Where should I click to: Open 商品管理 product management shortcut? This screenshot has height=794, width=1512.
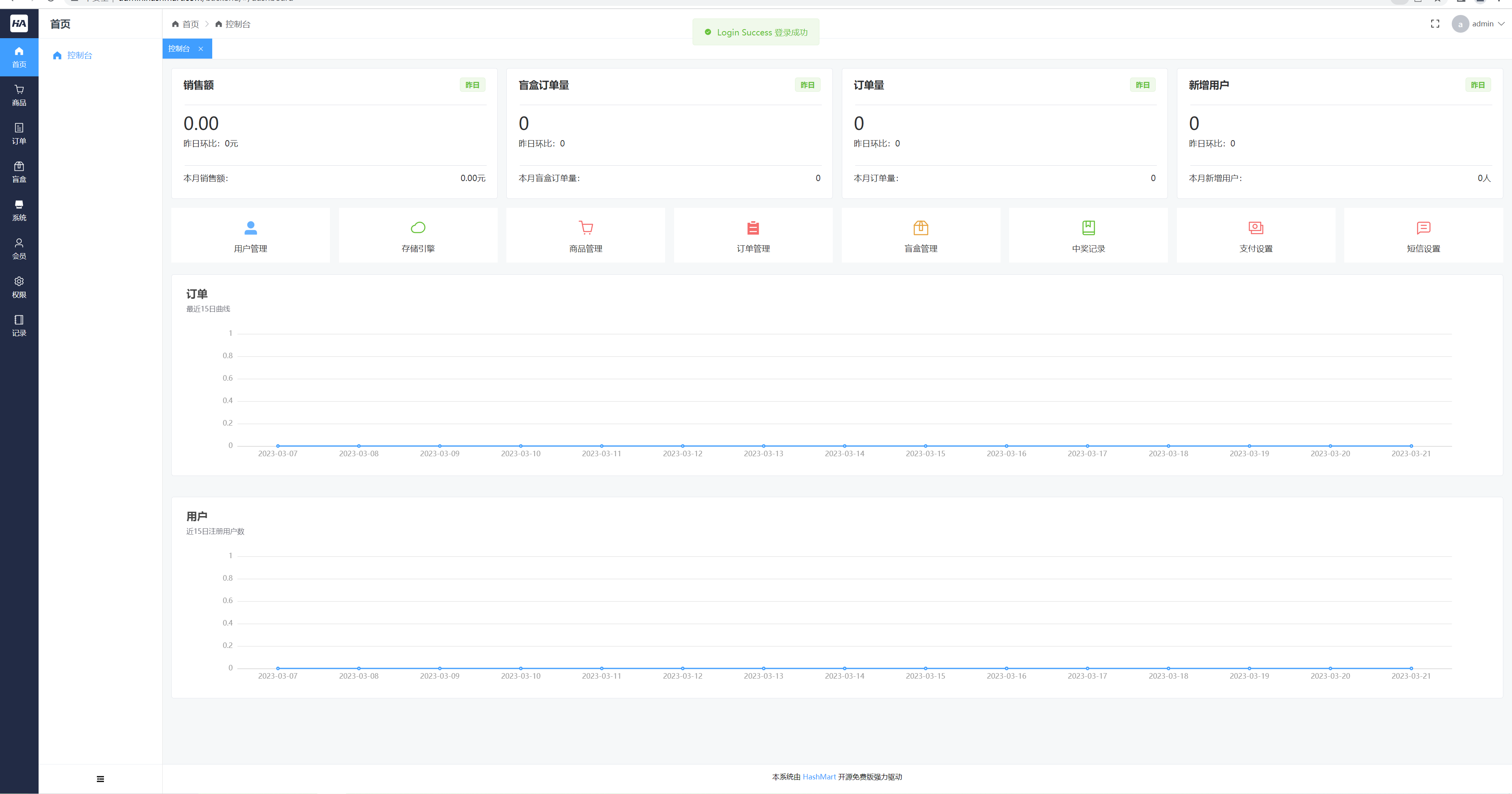(x=585, y=236)
